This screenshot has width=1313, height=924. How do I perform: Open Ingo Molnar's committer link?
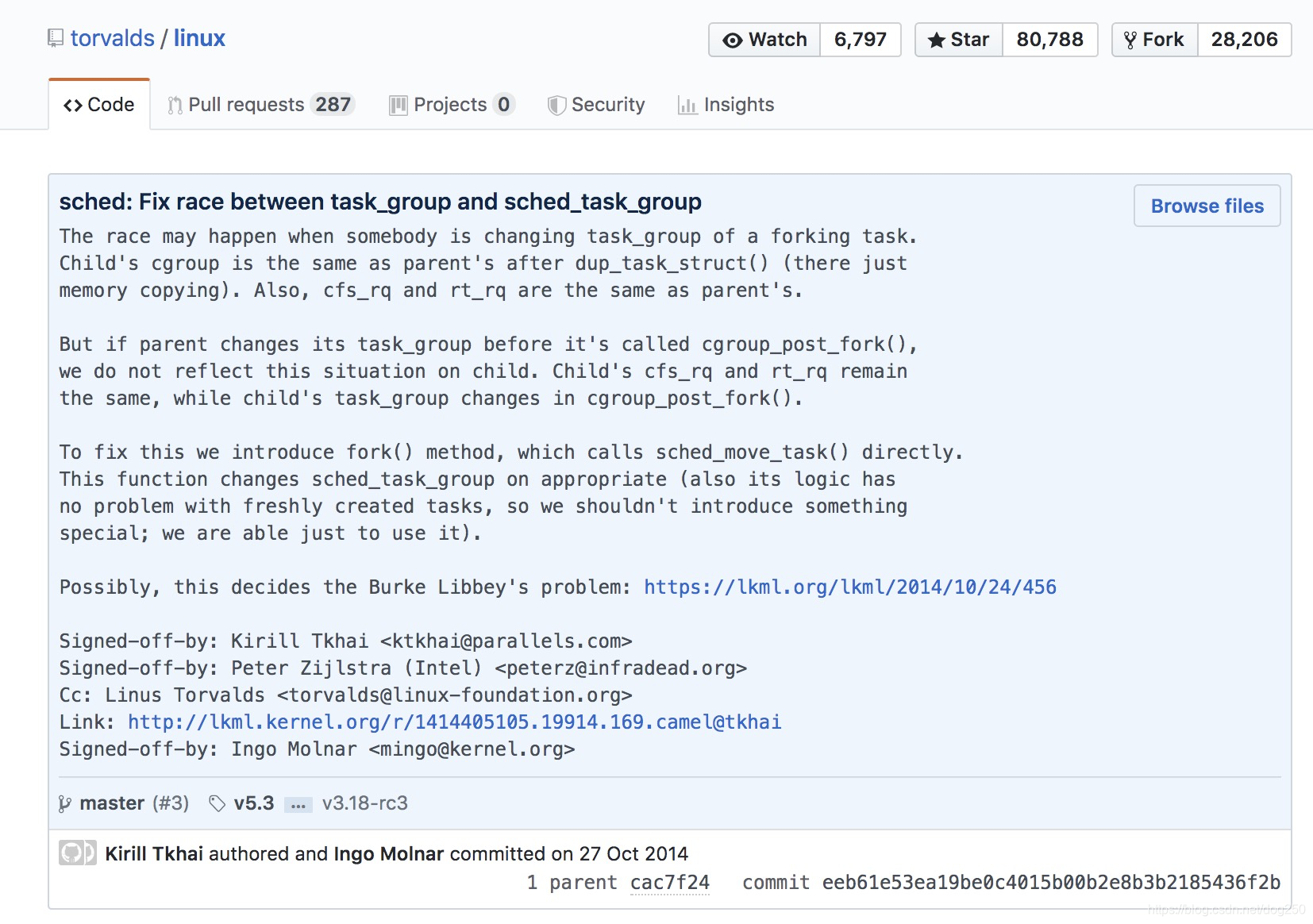click(x=388, y=854)
